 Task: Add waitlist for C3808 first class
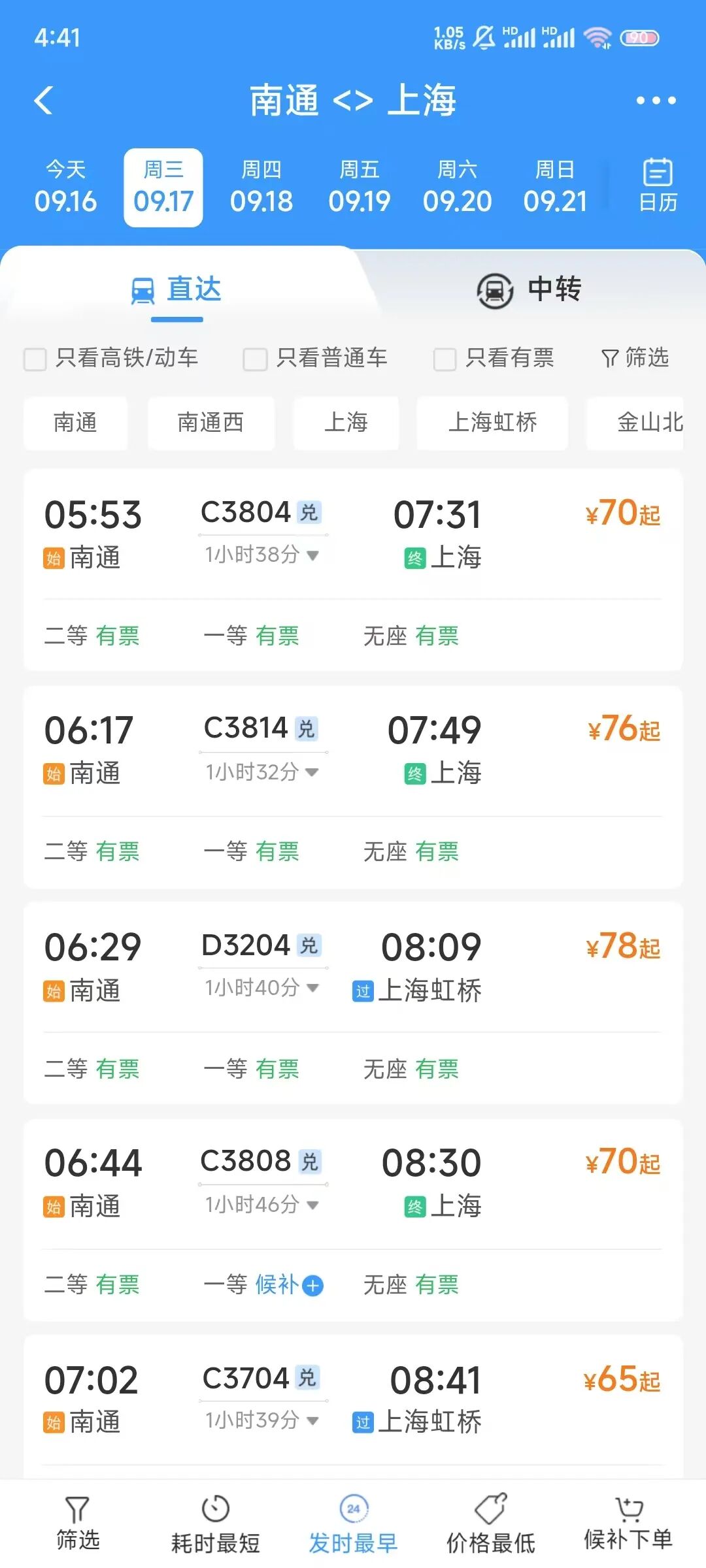(313, 1286)
